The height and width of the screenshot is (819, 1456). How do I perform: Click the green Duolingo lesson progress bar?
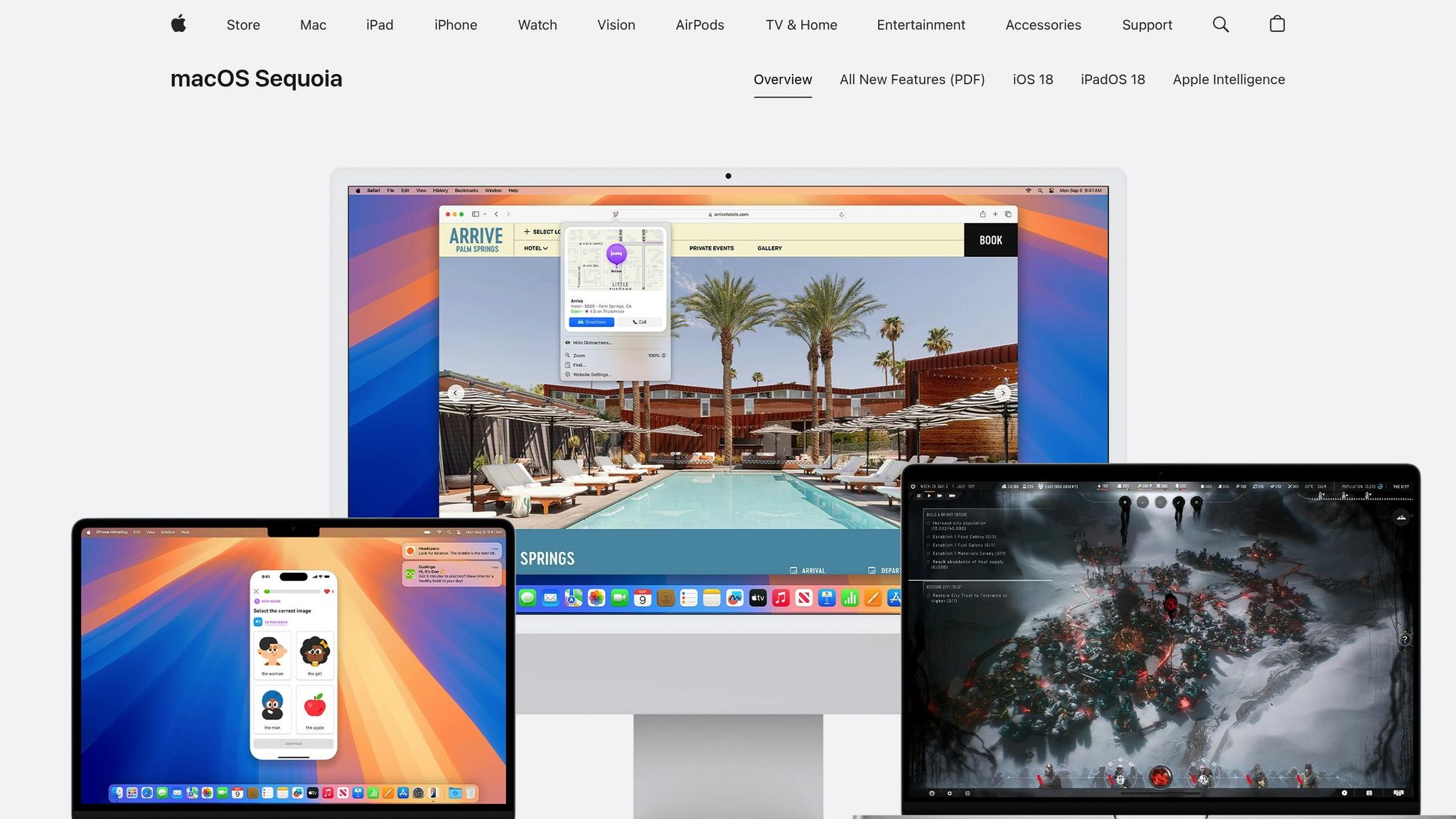292,591
